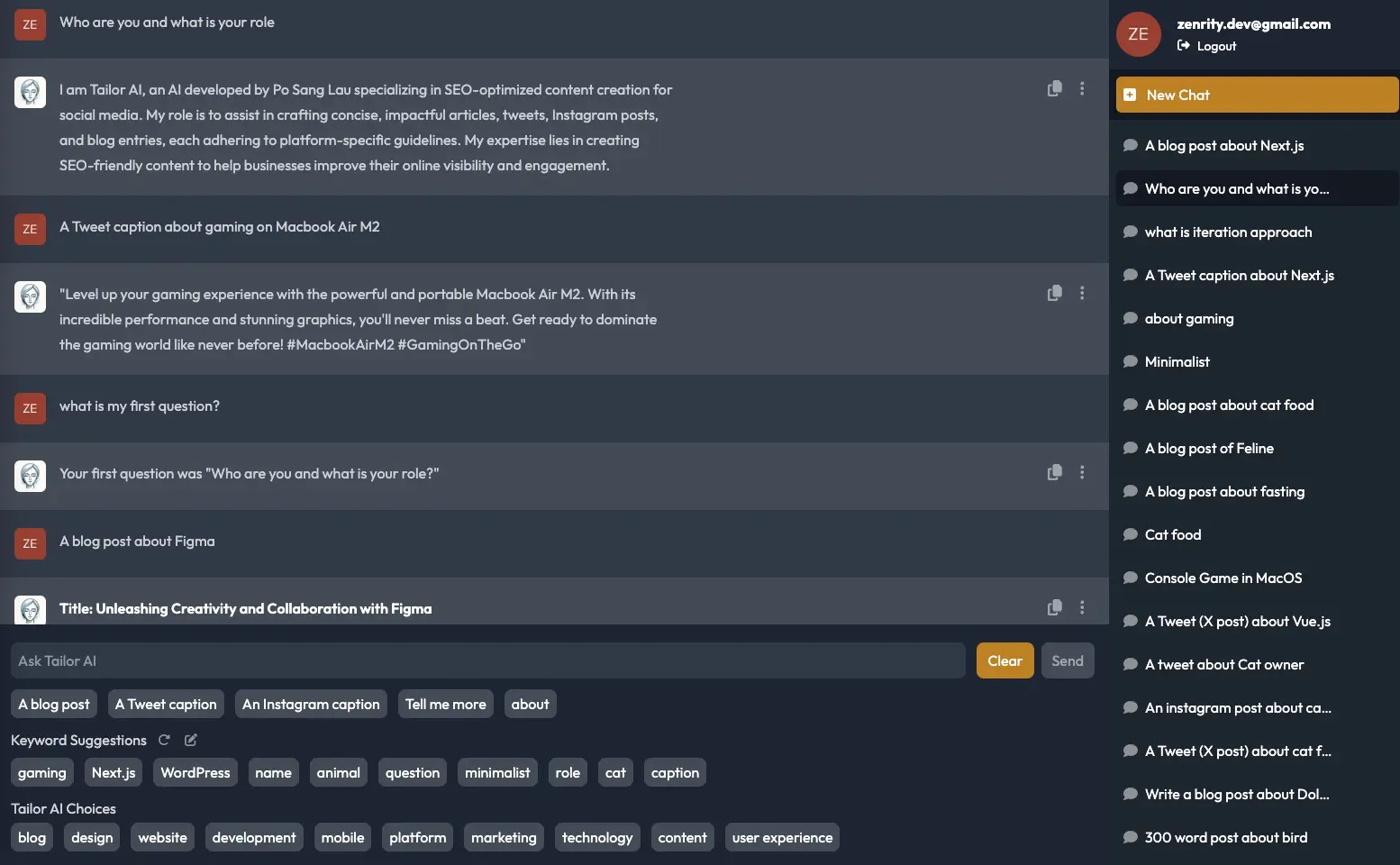Image resolution: width=1400 pixels, height=865 pixels.
Task: Copy the gaming Macbook Air tweet response
Action: tap(1054, 292)
